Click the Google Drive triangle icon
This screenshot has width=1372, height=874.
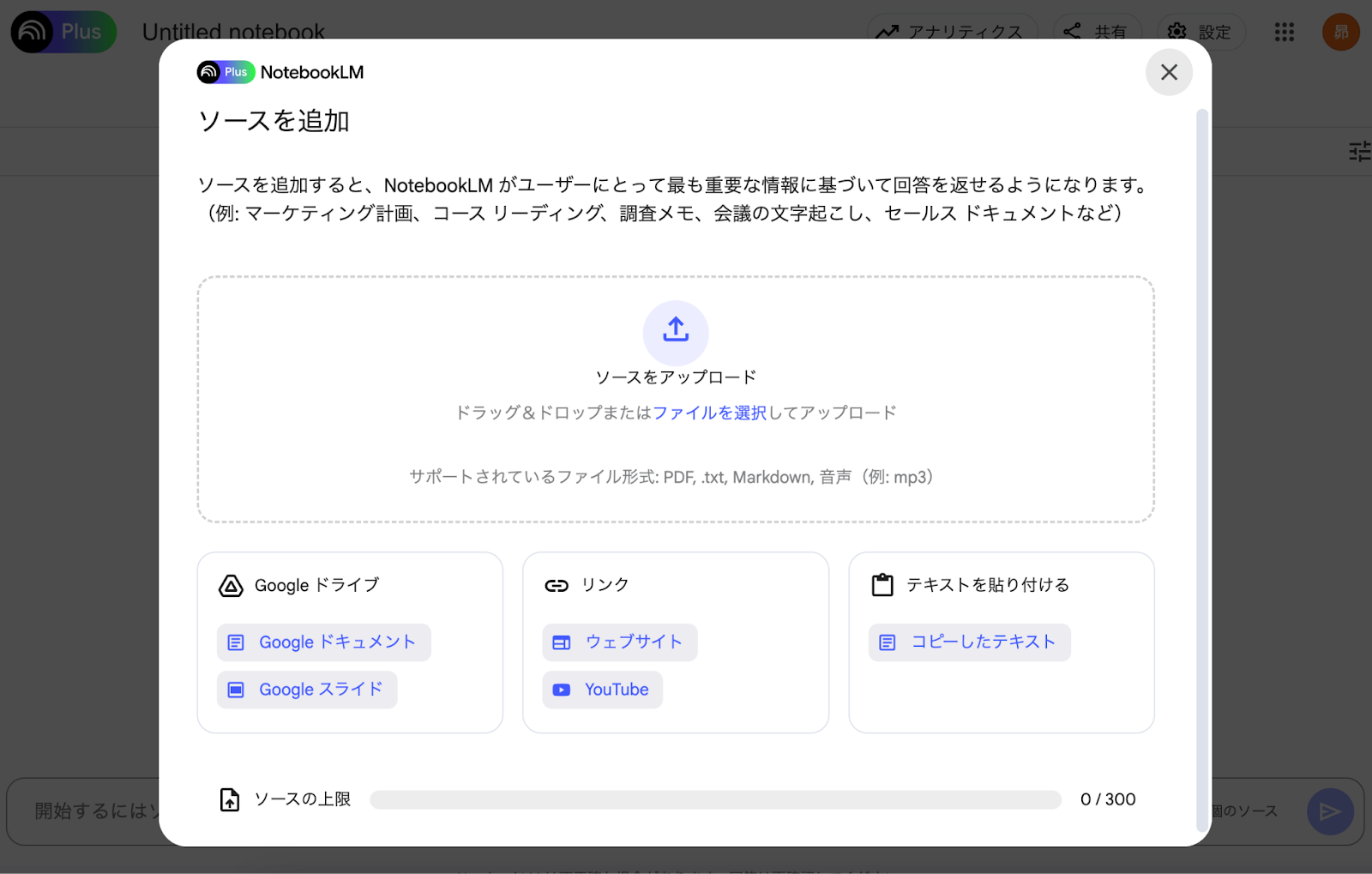click(x=231, y=586)
